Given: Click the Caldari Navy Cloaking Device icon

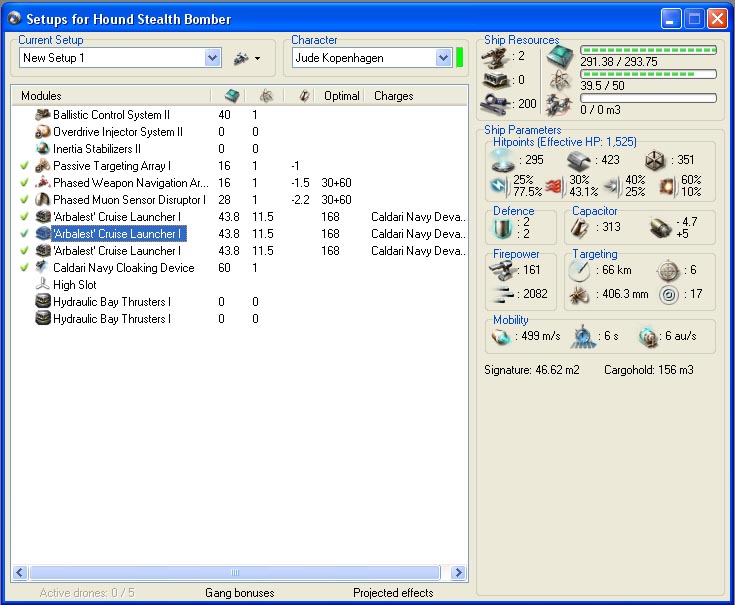Looking at the screenshot, I should (x=43, y=268).
